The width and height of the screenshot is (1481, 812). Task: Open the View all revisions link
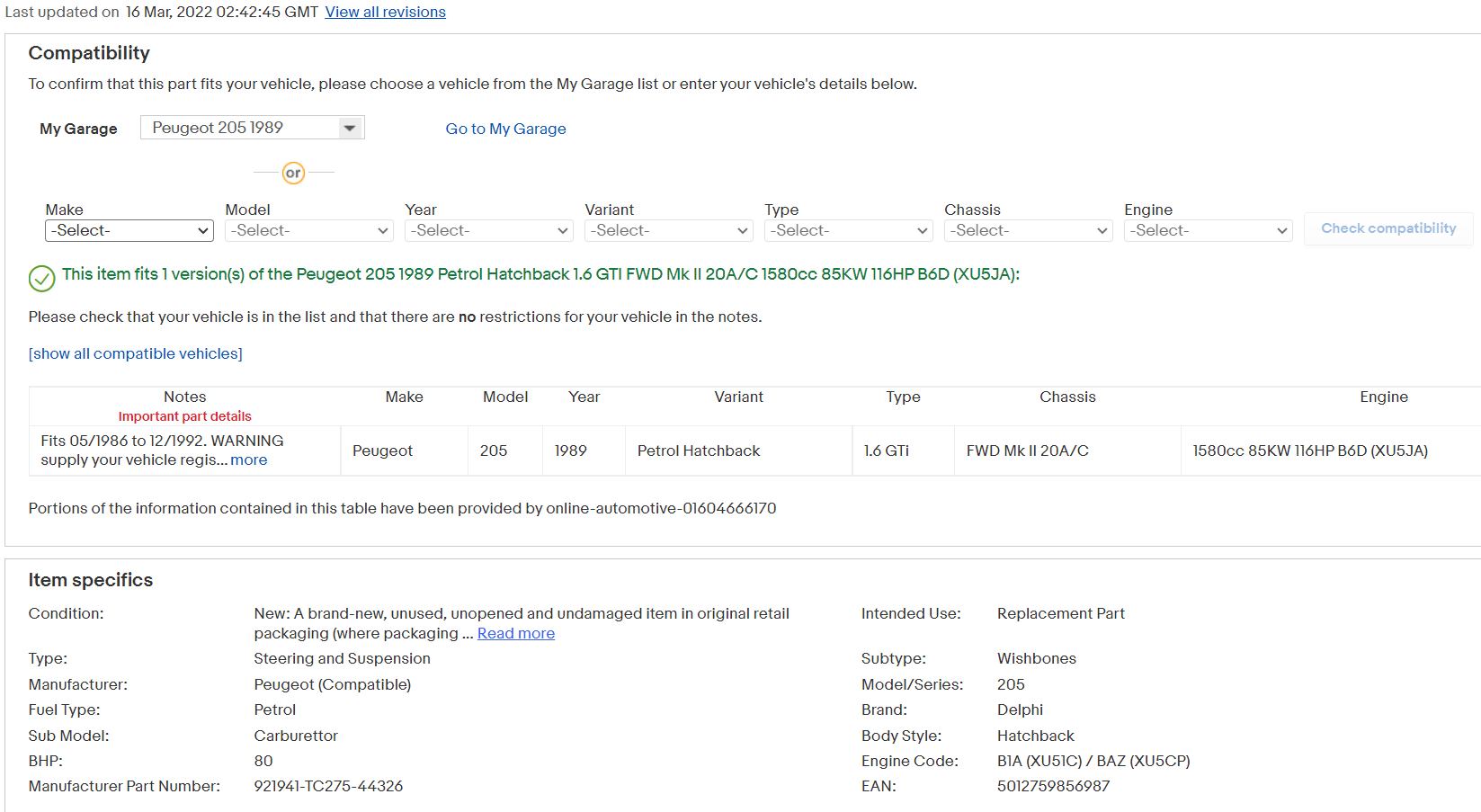click(x=385, y=12)
